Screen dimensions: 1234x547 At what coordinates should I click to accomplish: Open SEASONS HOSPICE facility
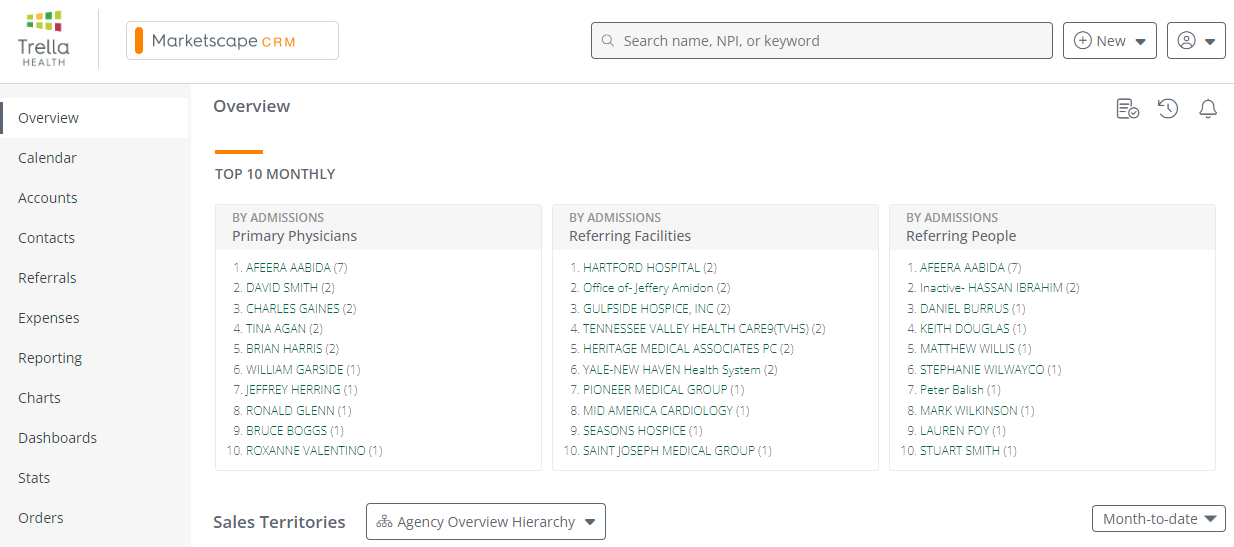634,431
